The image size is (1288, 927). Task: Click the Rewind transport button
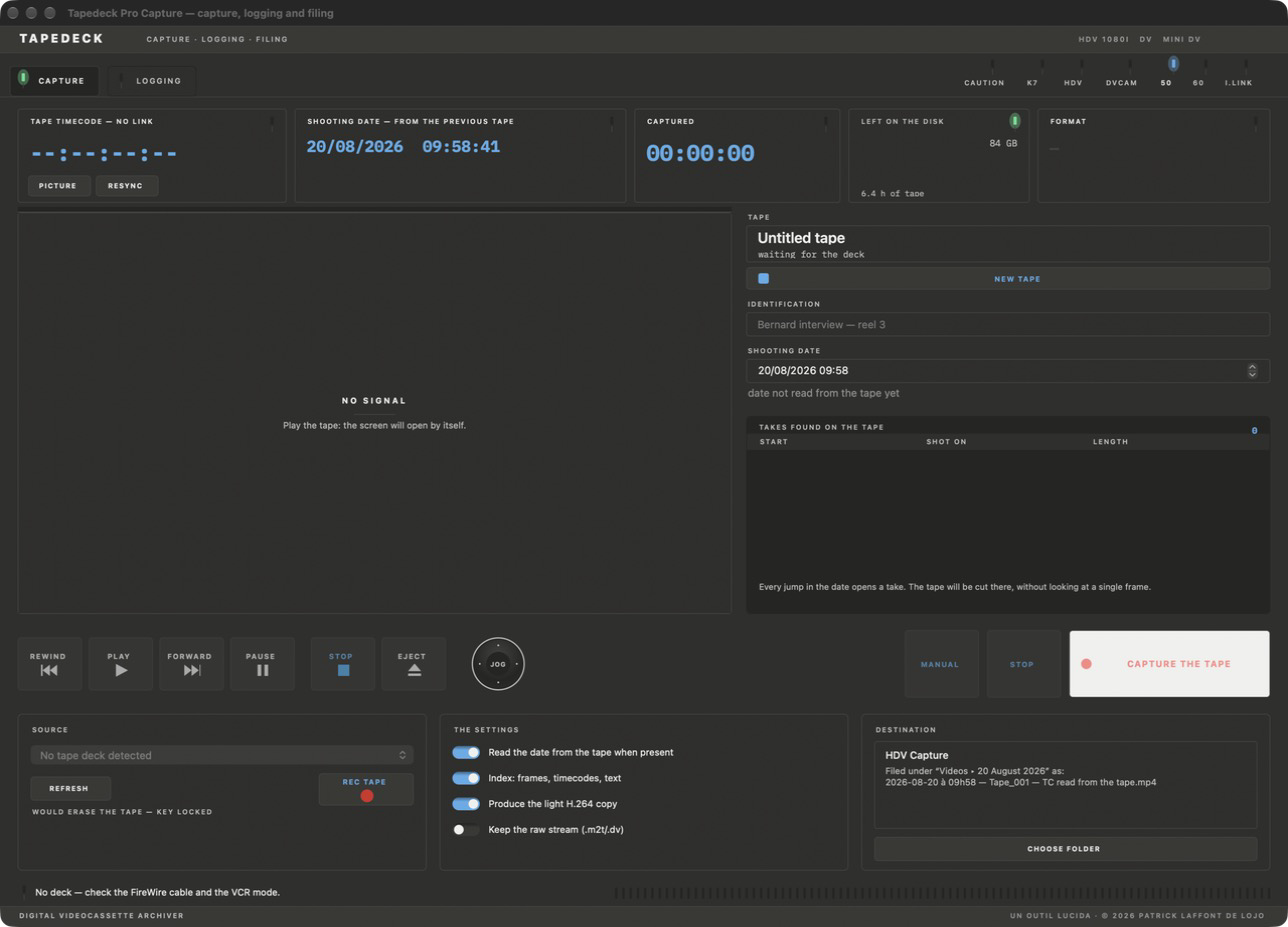[x=49, y=664]
